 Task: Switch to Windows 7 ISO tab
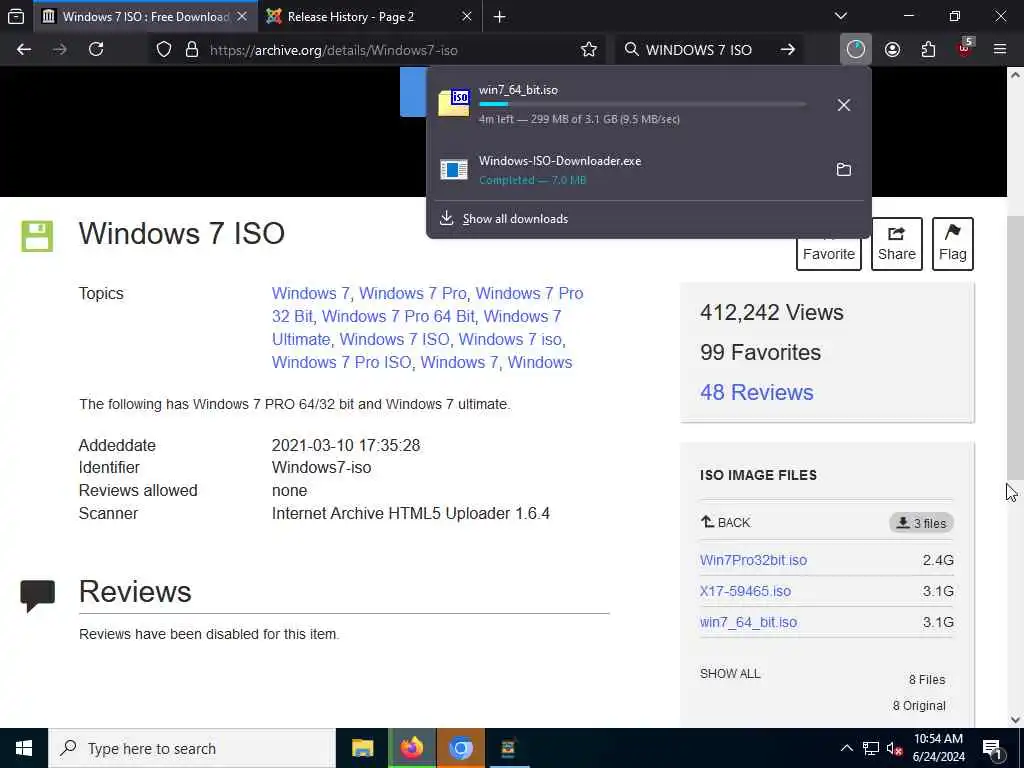(145, 16)
